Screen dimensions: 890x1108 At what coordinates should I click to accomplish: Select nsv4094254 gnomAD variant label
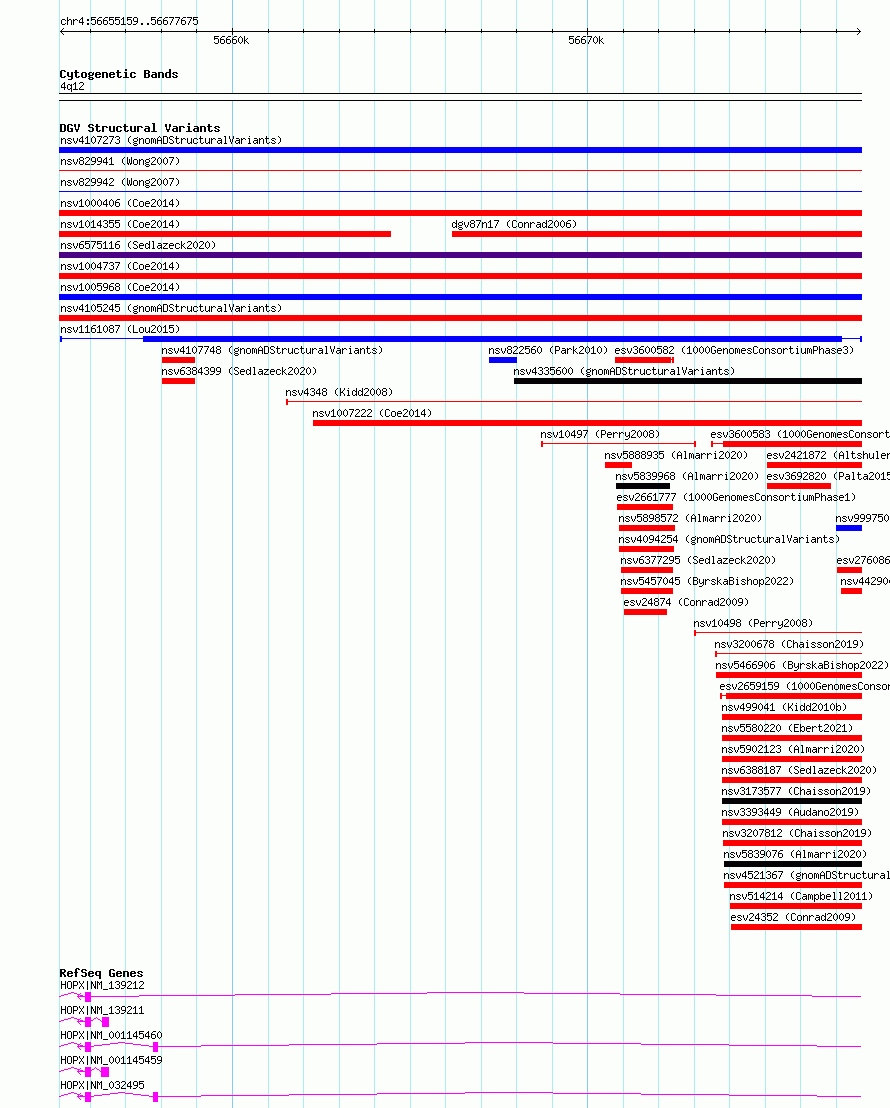pos(730,540)
